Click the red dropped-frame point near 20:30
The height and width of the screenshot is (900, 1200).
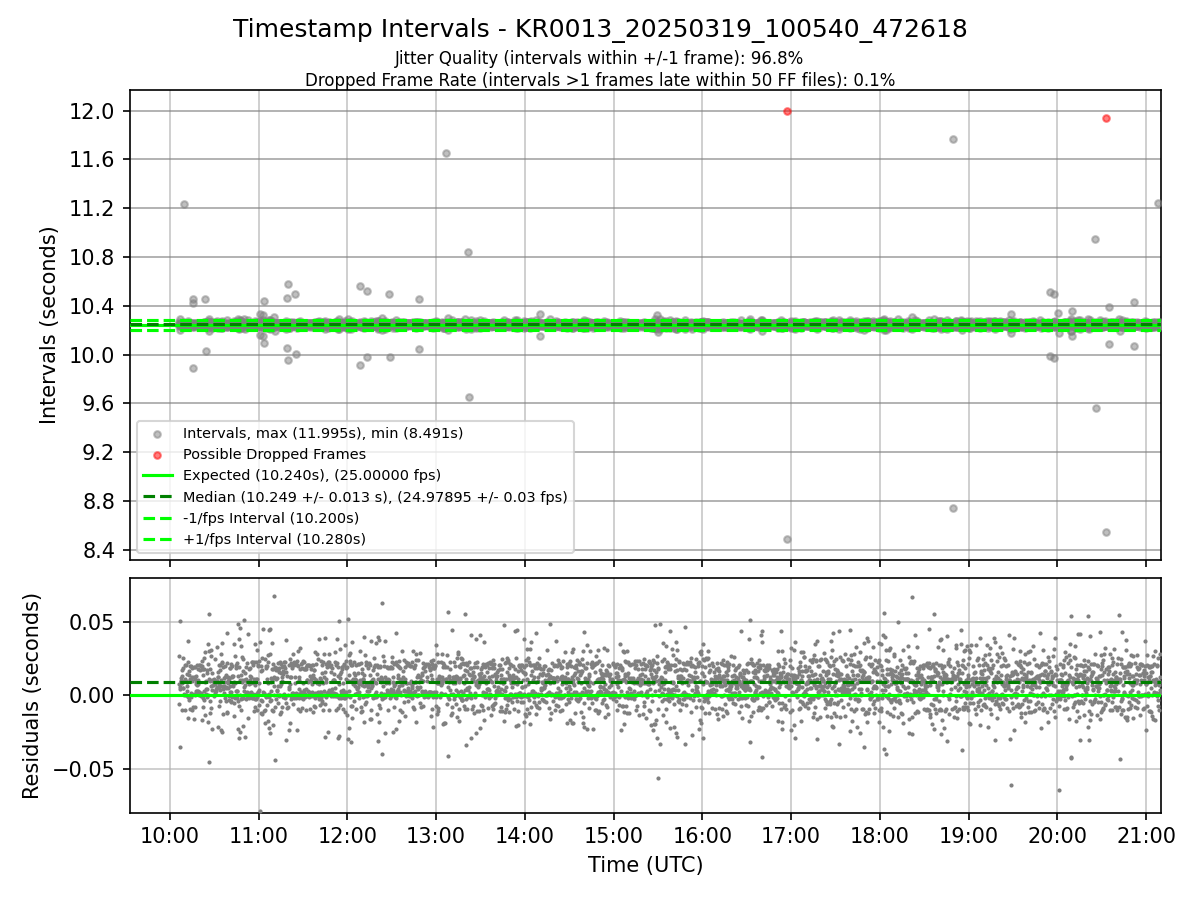(x=1106, y=118)
